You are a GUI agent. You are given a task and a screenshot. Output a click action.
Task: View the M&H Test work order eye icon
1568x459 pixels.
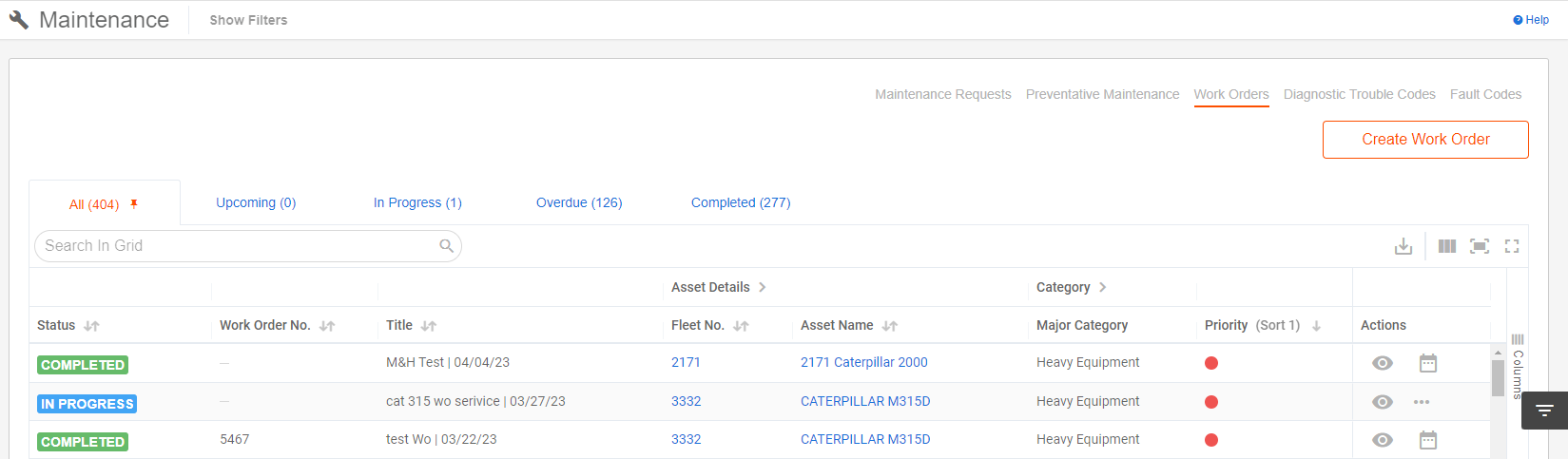pos(1383,363)
